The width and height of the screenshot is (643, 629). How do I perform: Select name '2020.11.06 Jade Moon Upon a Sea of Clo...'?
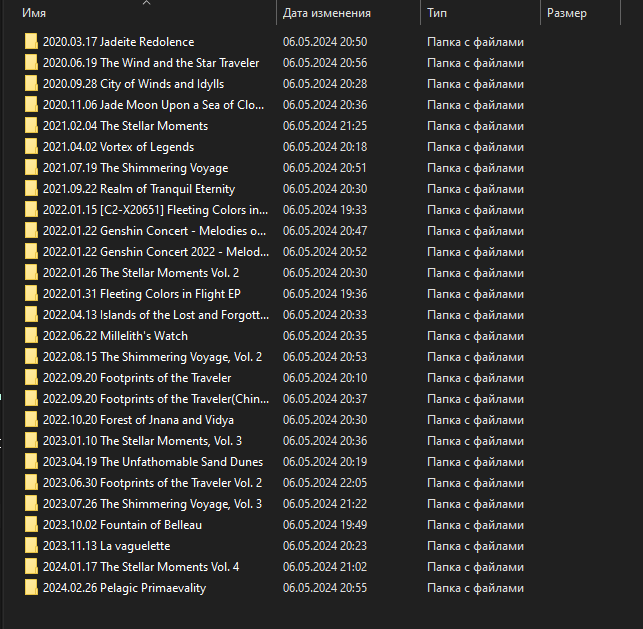pos(153,105)
